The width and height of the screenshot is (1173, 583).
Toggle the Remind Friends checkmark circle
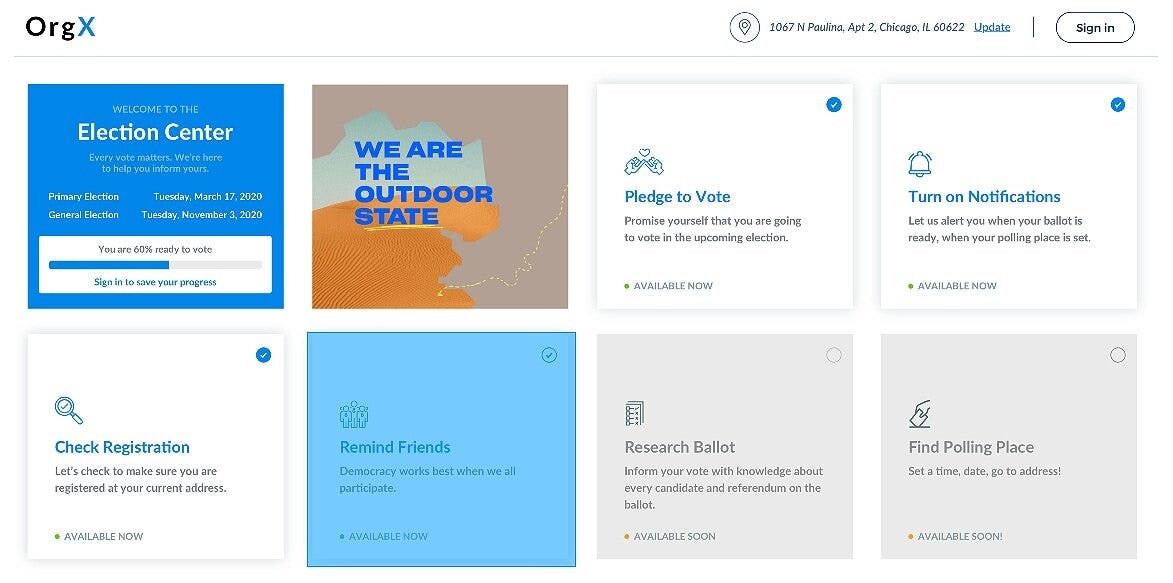549,355
